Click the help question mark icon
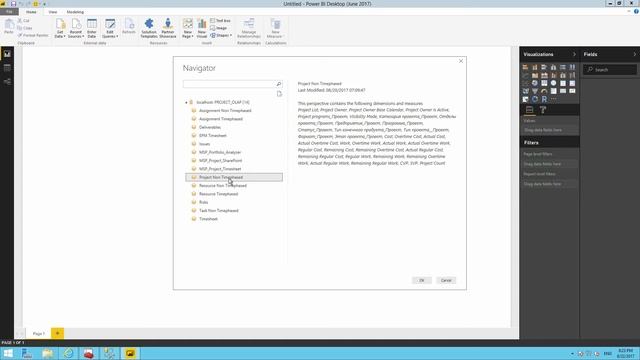640x360 pixels. [x=636, y=11]
